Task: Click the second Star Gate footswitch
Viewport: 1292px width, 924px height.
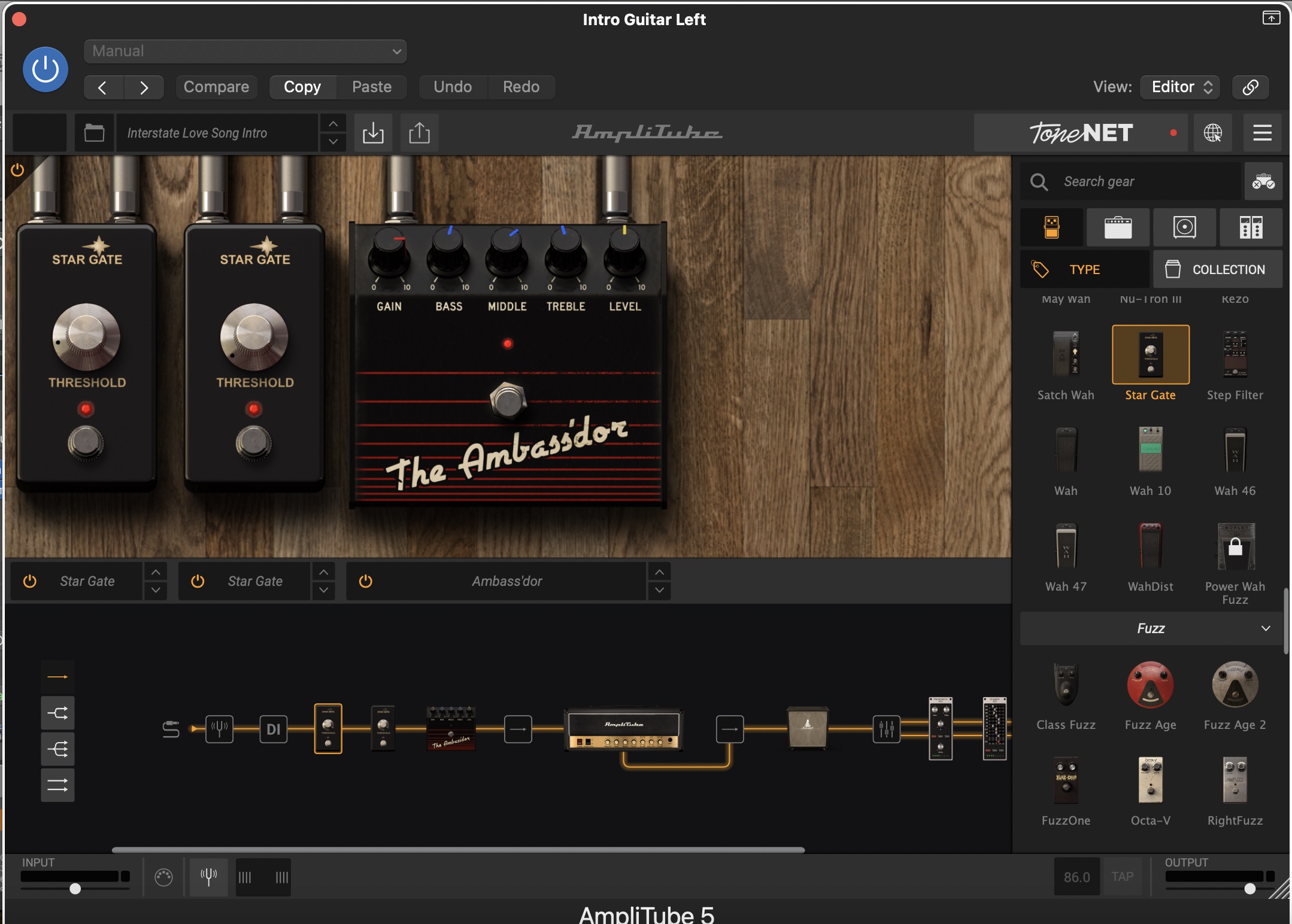Action: coord(253,443)
